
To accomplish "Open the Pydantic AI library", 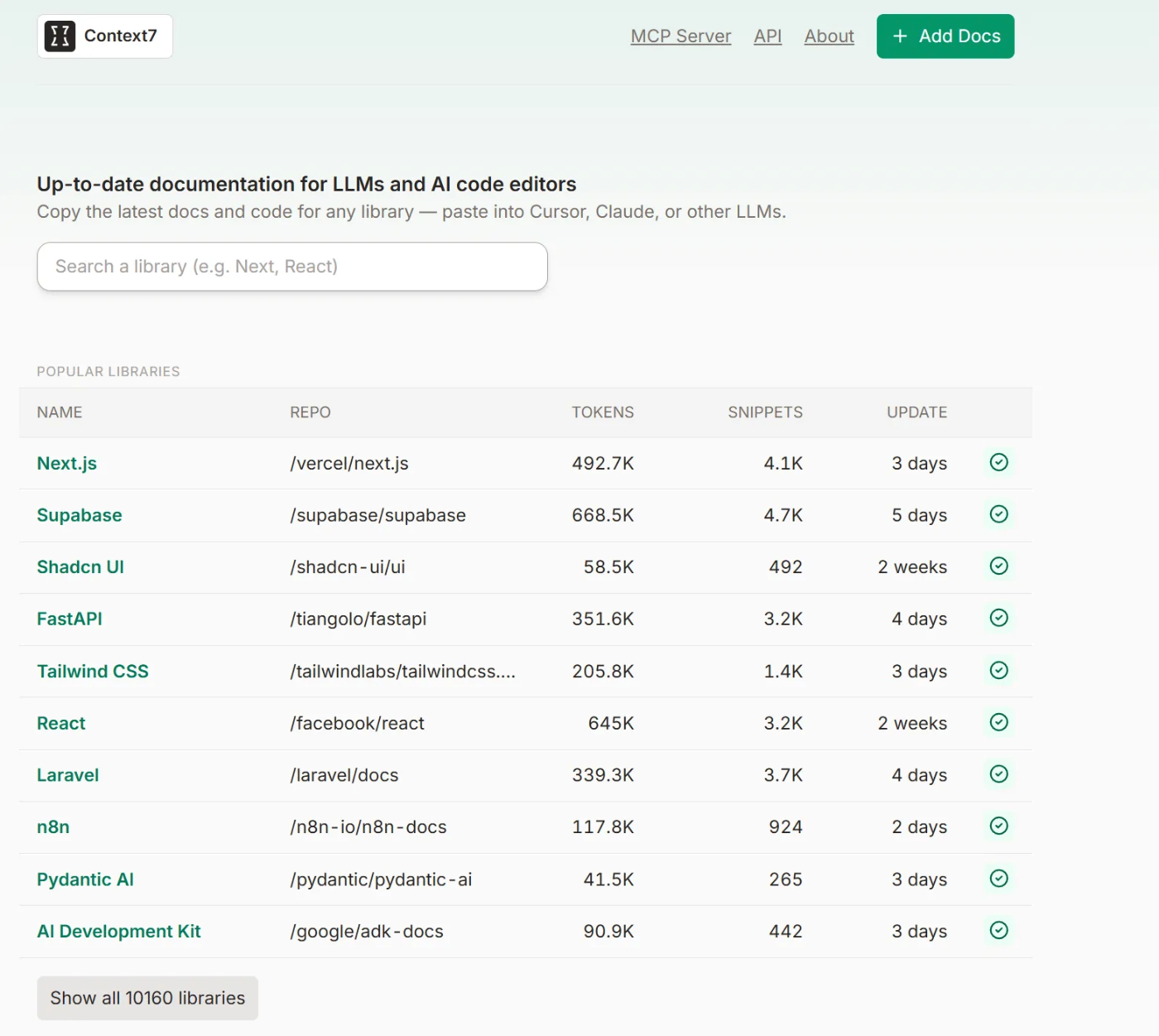I will (x=85, y=879).
